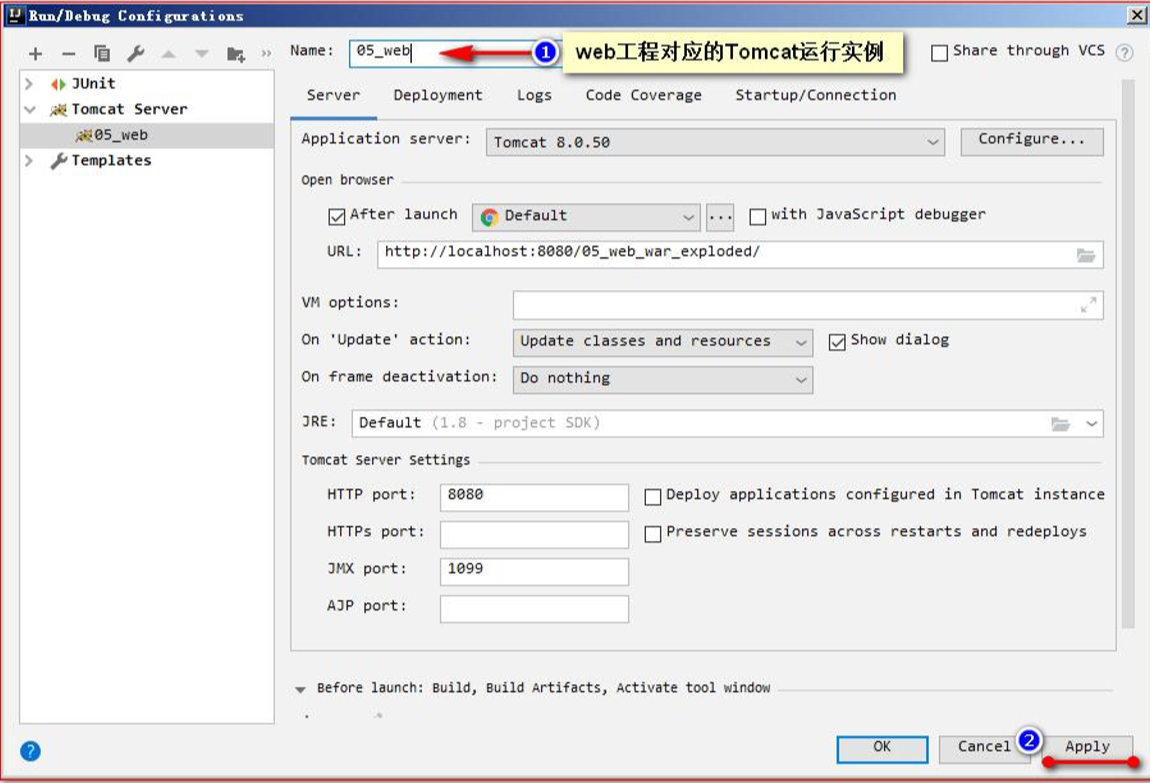The height and width of the screenshot is (783, 1150).
Task: Expand JUnit tree node
Action: (29, 84)
